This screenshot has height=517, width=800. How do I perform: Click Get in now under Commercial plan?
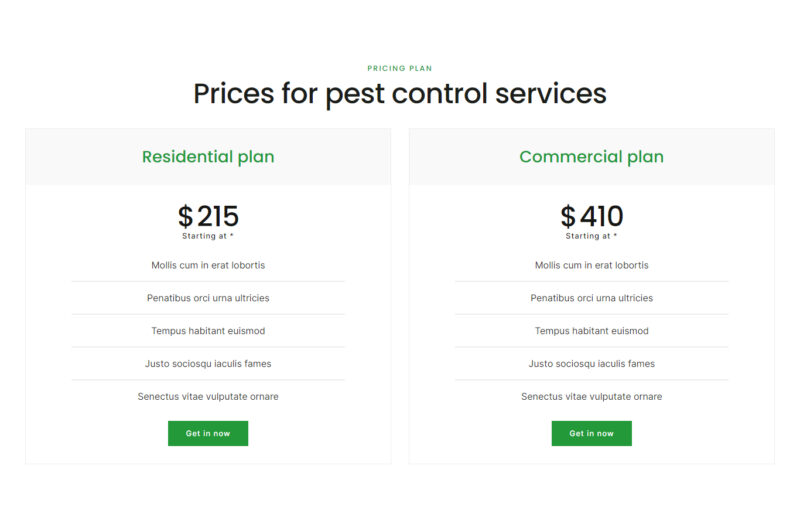pos(591,433)
